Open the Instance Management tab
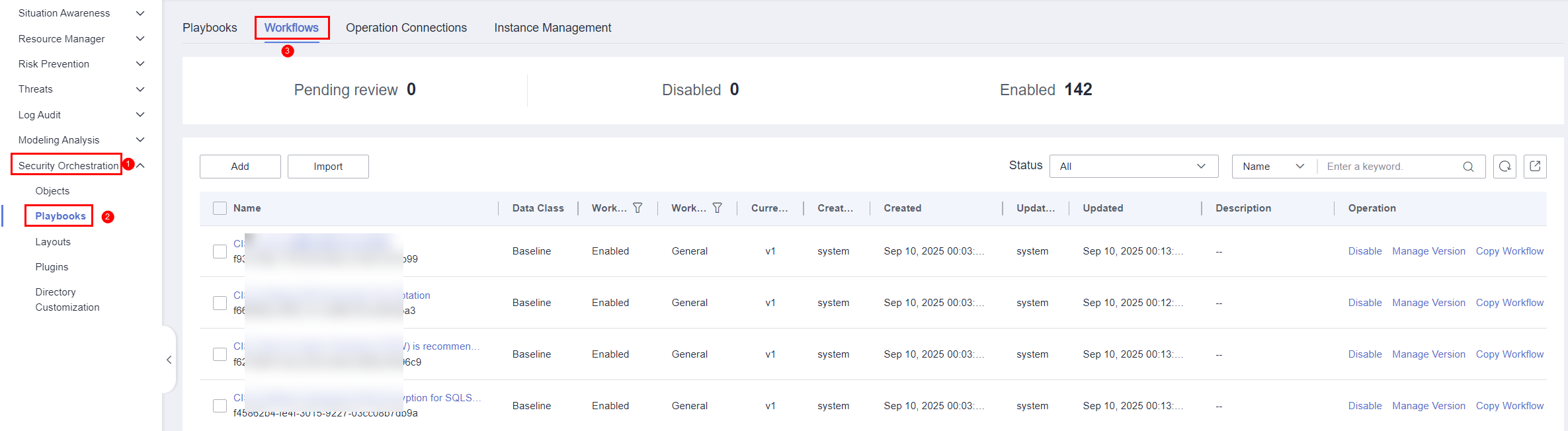The height and width of the screenshot is (431, 1568). [x=552, y=28]
